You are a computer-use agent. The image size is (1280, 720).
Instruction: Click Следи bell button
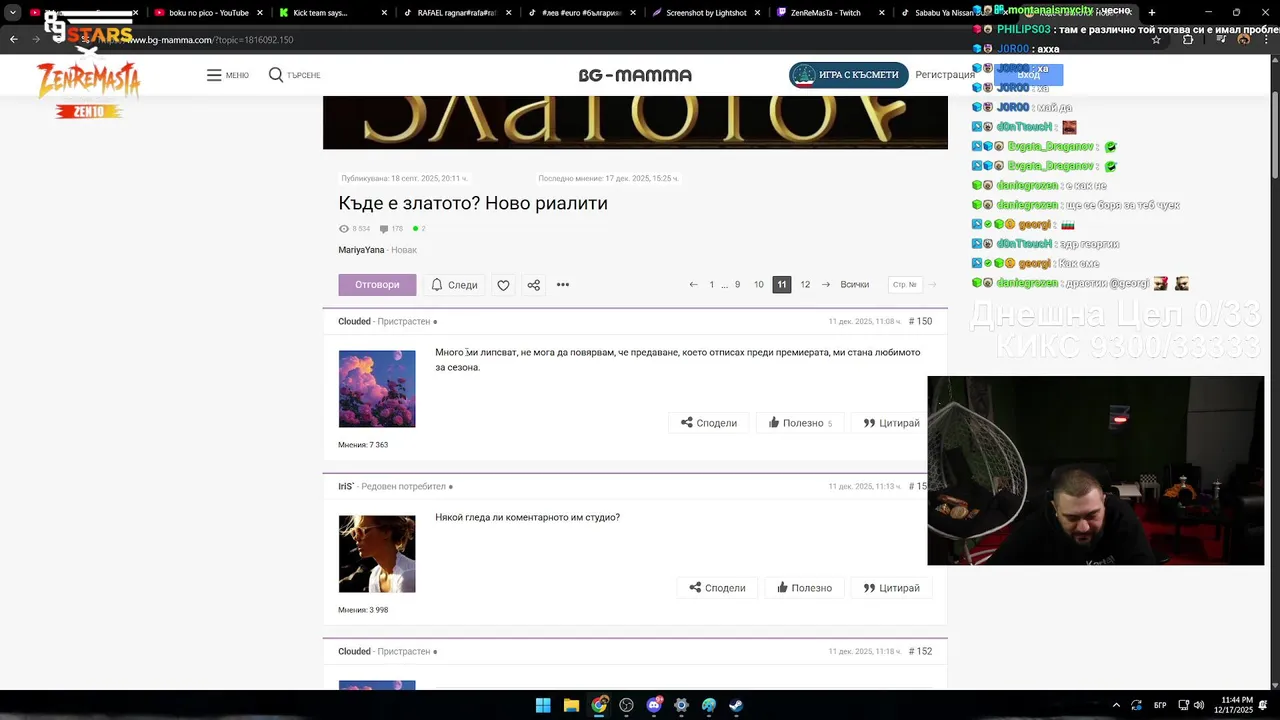tap(454, 285)
